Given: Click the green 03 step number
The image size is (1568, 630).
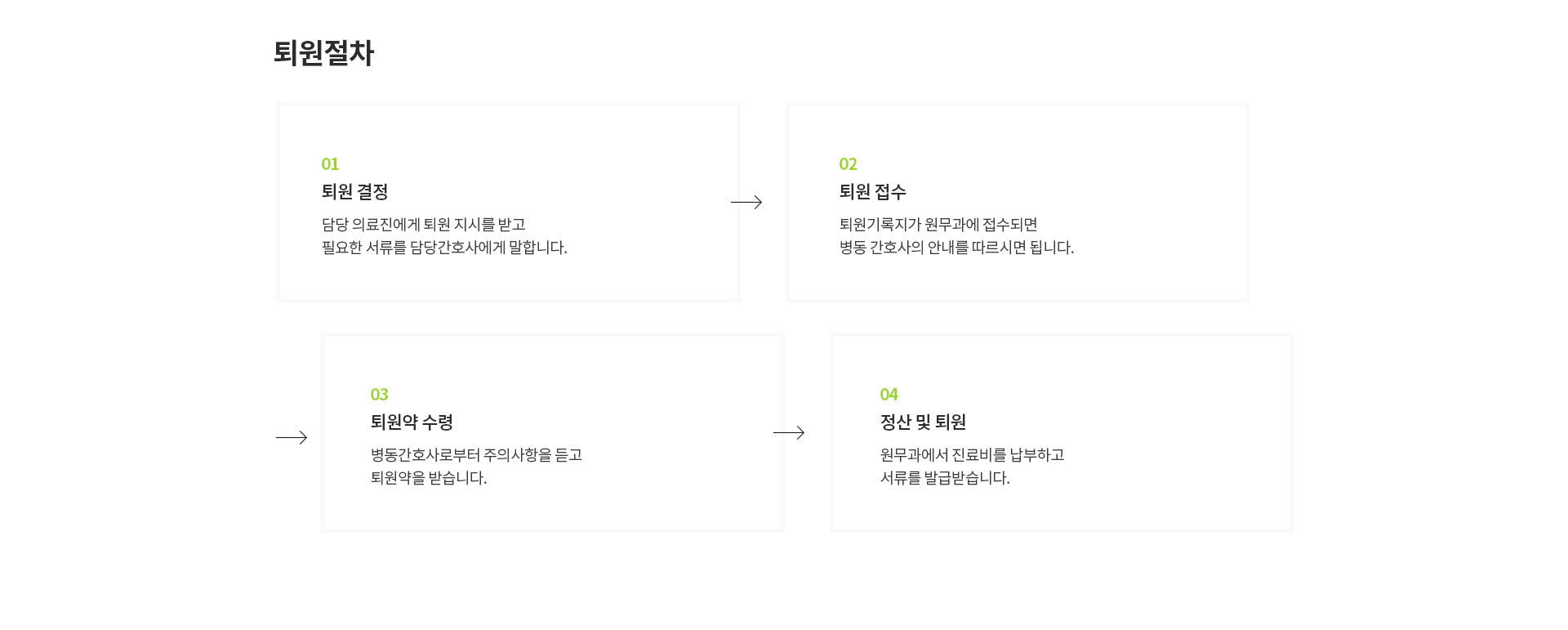Looking at the screenshot, I should point(380,395).
